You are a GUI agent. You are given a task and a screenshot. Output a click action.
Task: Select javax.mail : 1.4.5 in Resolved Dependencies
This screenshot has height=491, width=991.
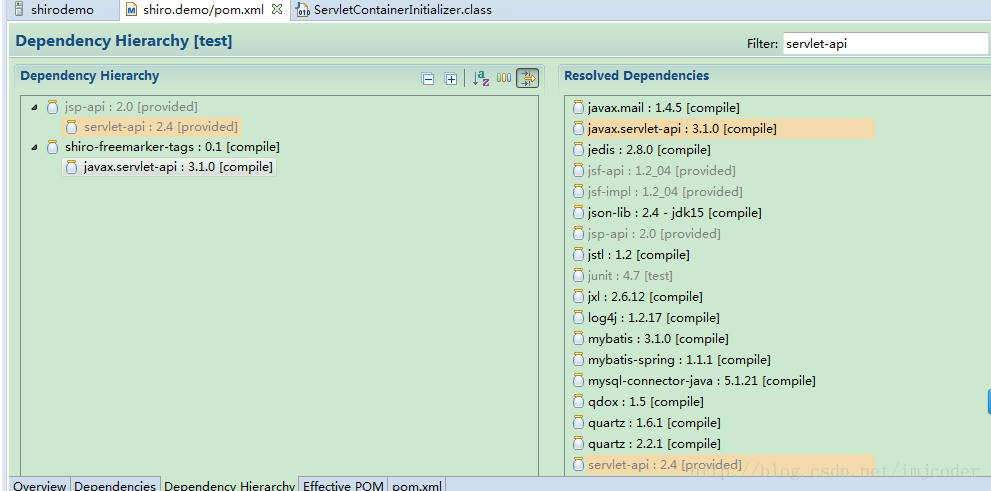663,107
